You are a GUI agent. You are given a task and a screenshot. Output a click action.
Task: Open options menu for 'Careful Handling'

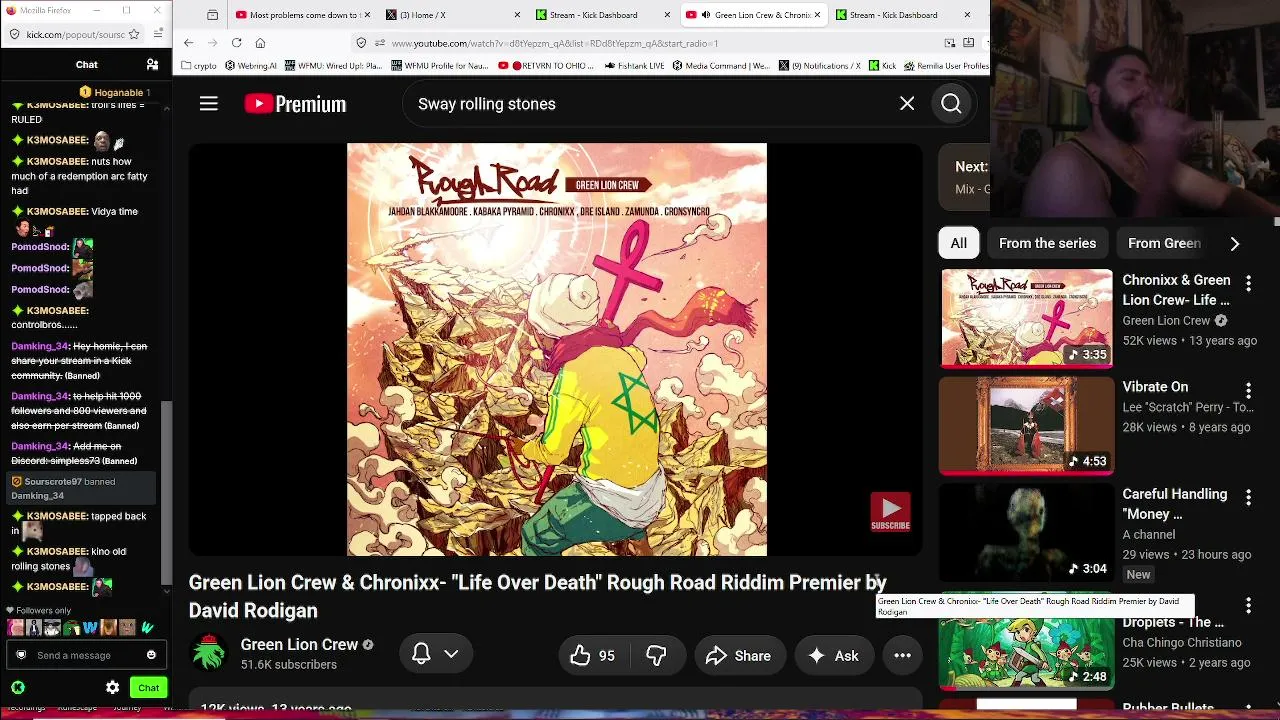(1248, 497)
